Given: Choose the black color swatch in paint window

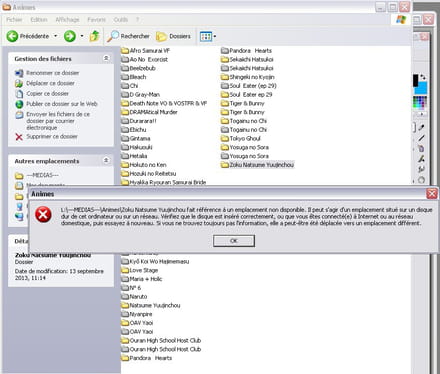Looking at the screenshot, I should [415, 80].
